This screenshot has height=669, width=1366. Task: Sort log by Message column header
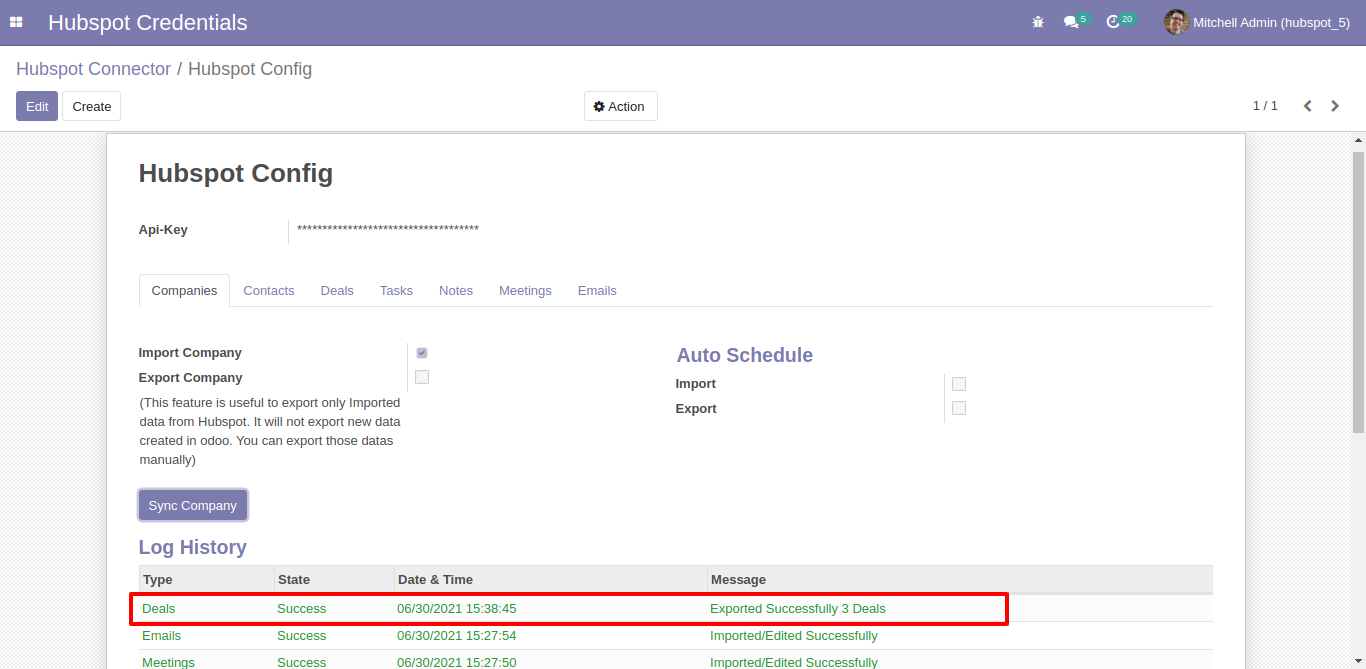coord(960,580)
